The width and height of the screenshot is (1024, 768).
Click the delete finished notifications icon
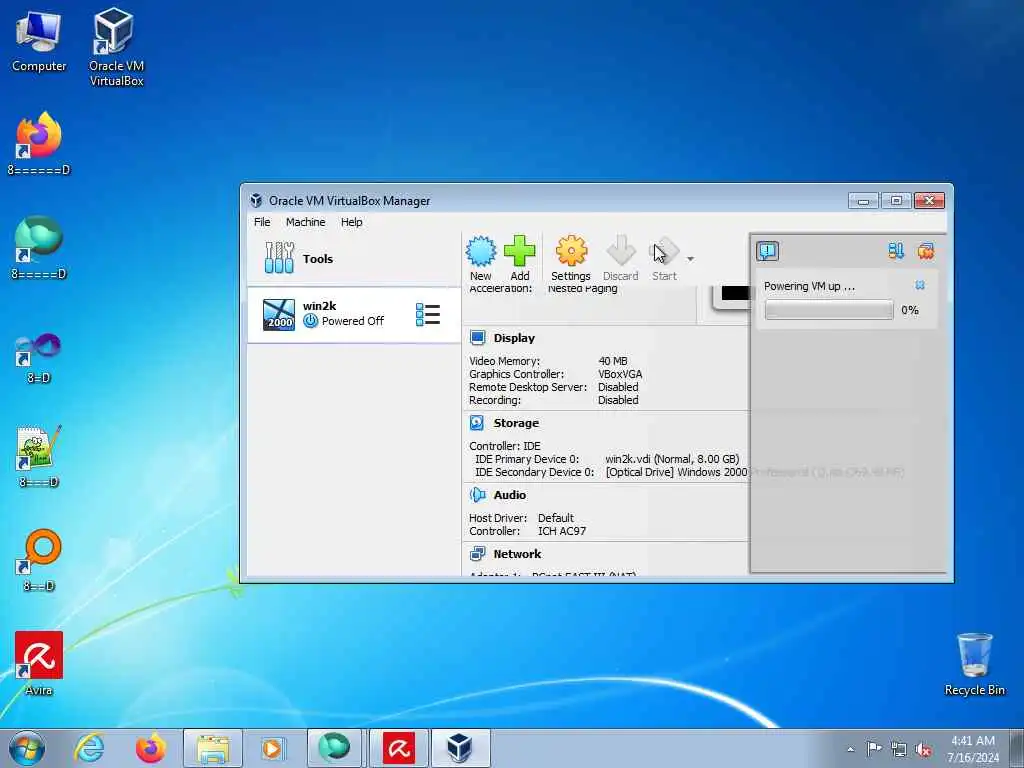click(x=925, y=251)
